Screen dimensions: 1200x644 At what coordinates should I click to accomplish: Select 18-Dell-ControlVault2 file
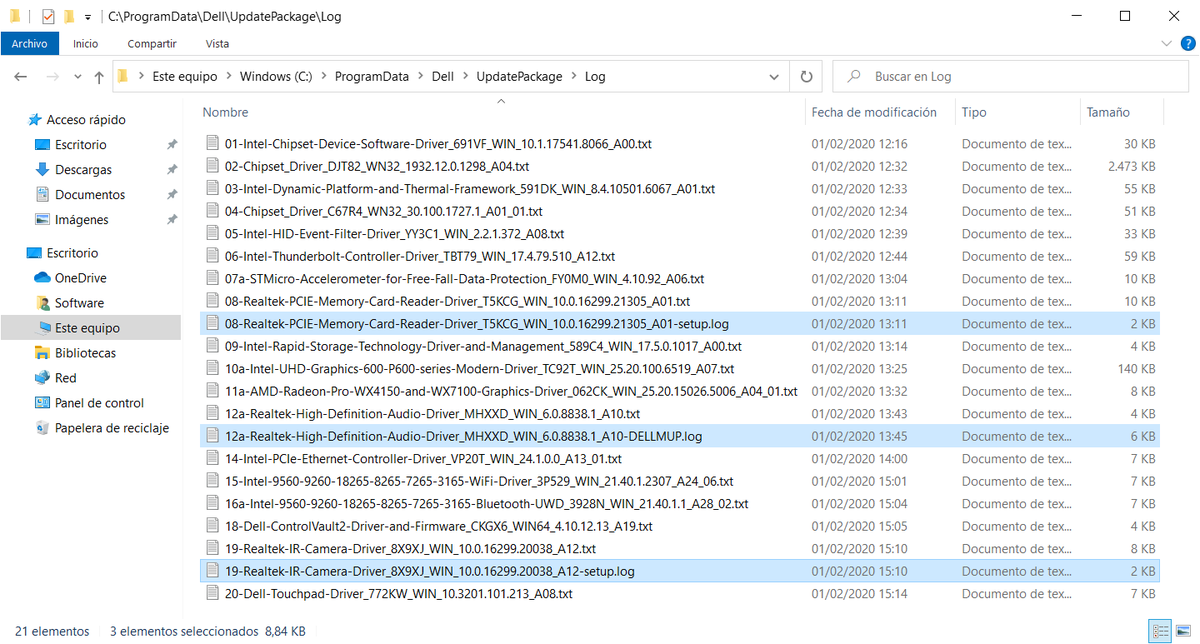click(680, 526)
